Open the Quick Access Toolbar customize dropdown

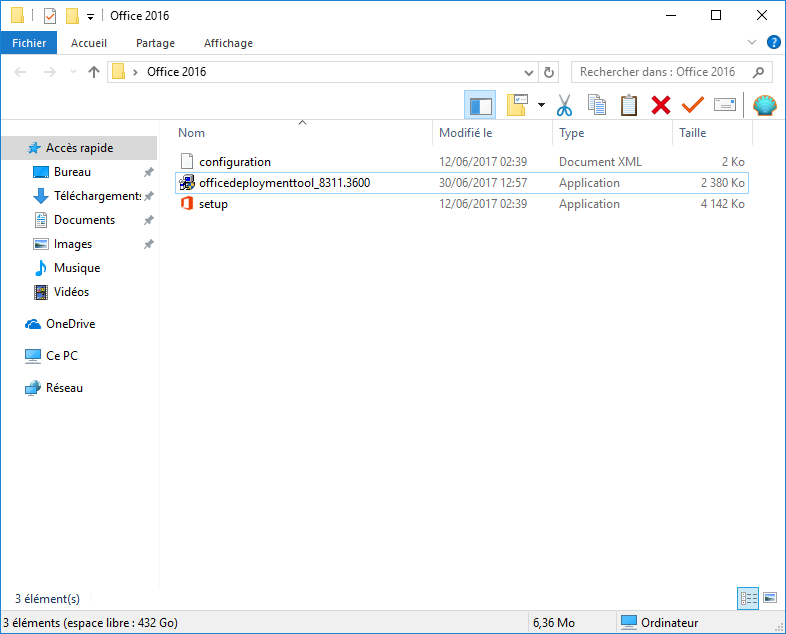90,17
